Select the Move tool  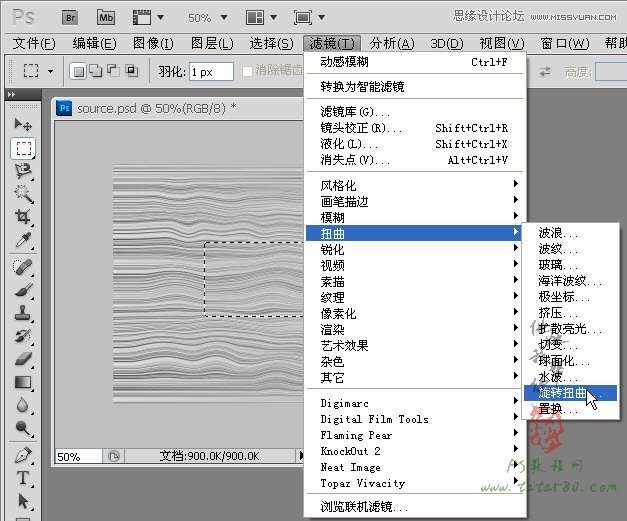pyautogui.click(x=23, y=125)
